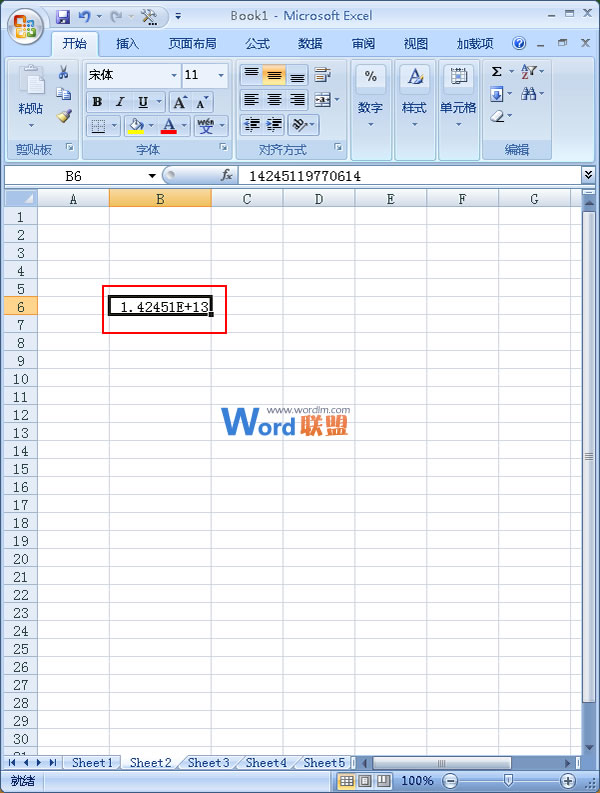Open the 插入 ribbon tab

tap(127, 44)
